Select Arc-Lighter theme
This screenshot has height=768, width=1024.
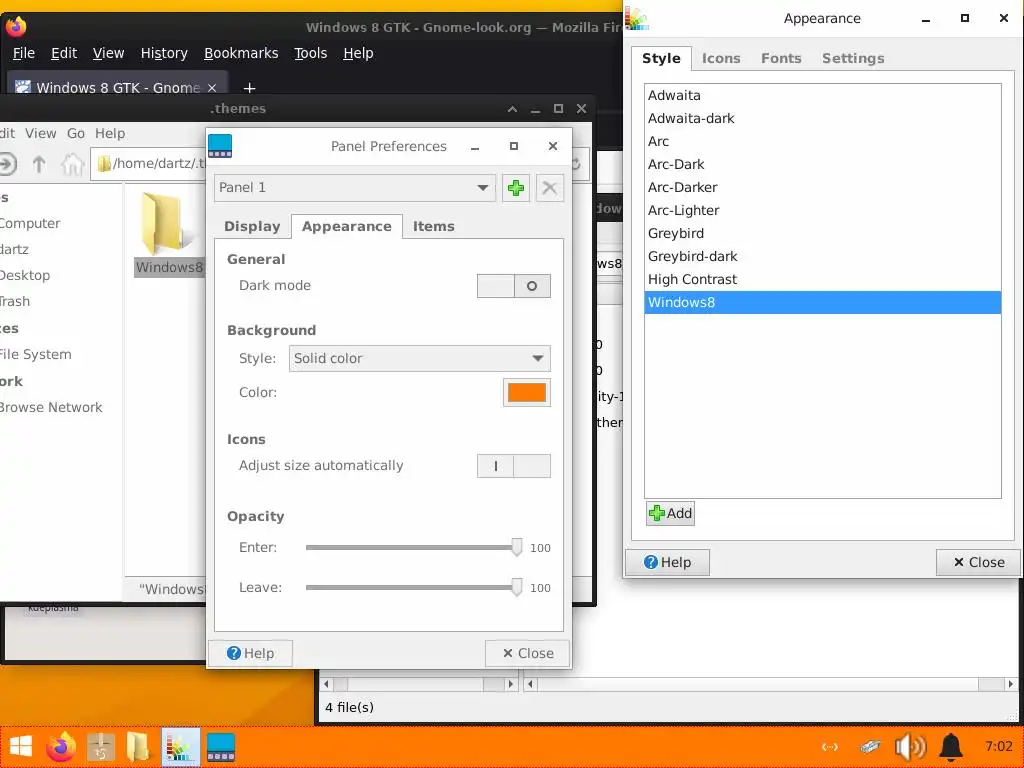[x=823, y=211]
